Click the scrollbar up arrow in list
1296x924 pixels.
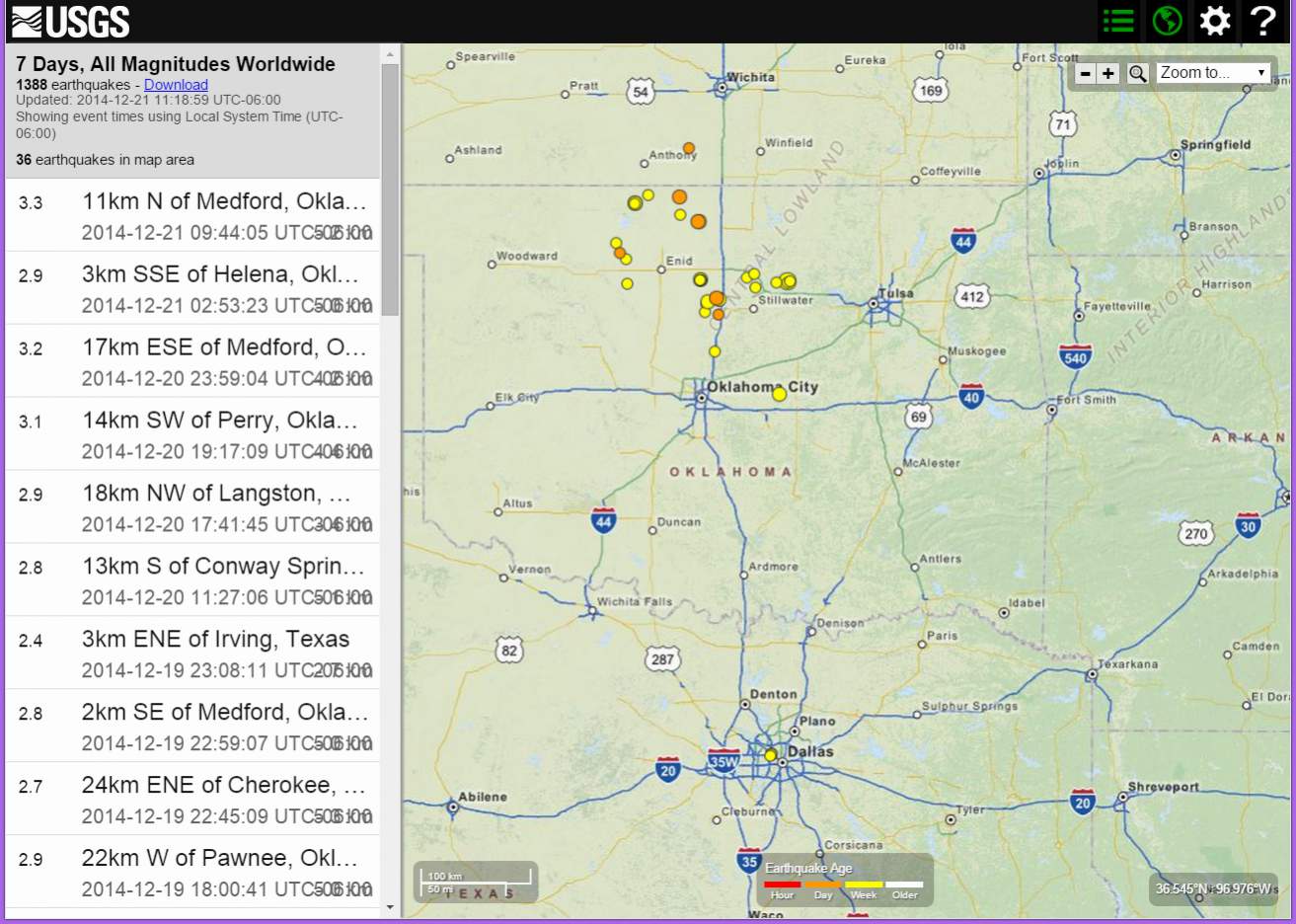coord(390,54)
